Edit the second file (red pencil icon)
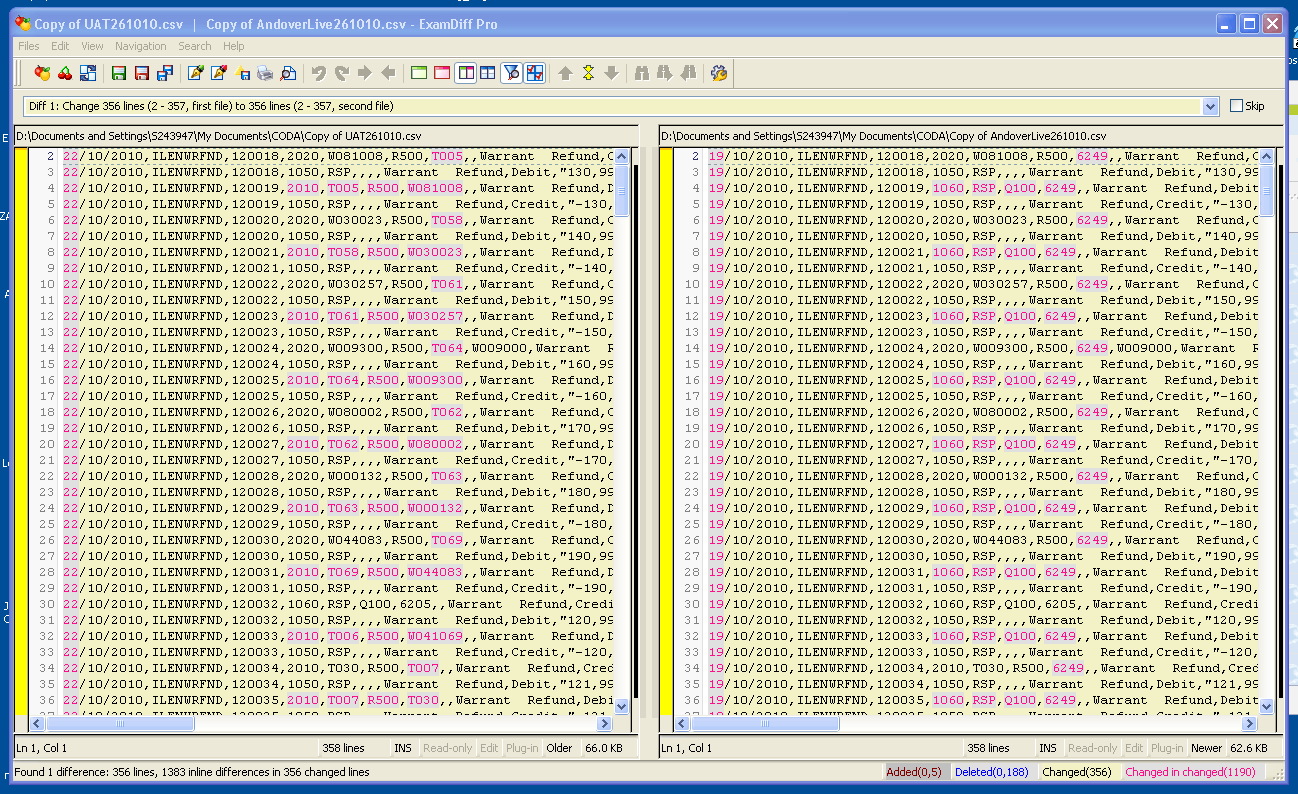This screenshot has height=794, width=1298. tap(218, 73)
